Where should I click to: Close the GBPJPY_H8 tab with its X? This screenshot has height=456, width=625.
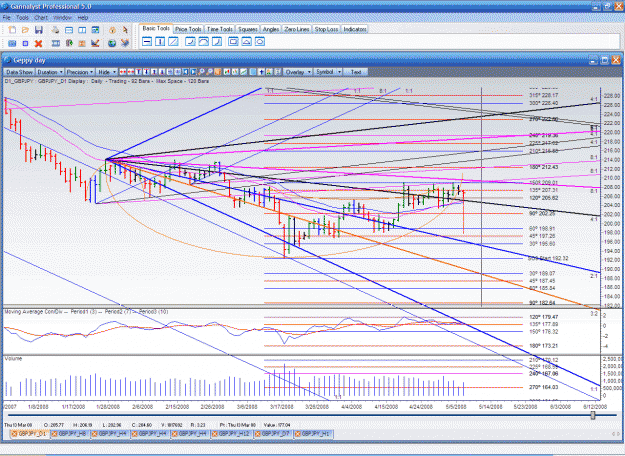[55, 434]
